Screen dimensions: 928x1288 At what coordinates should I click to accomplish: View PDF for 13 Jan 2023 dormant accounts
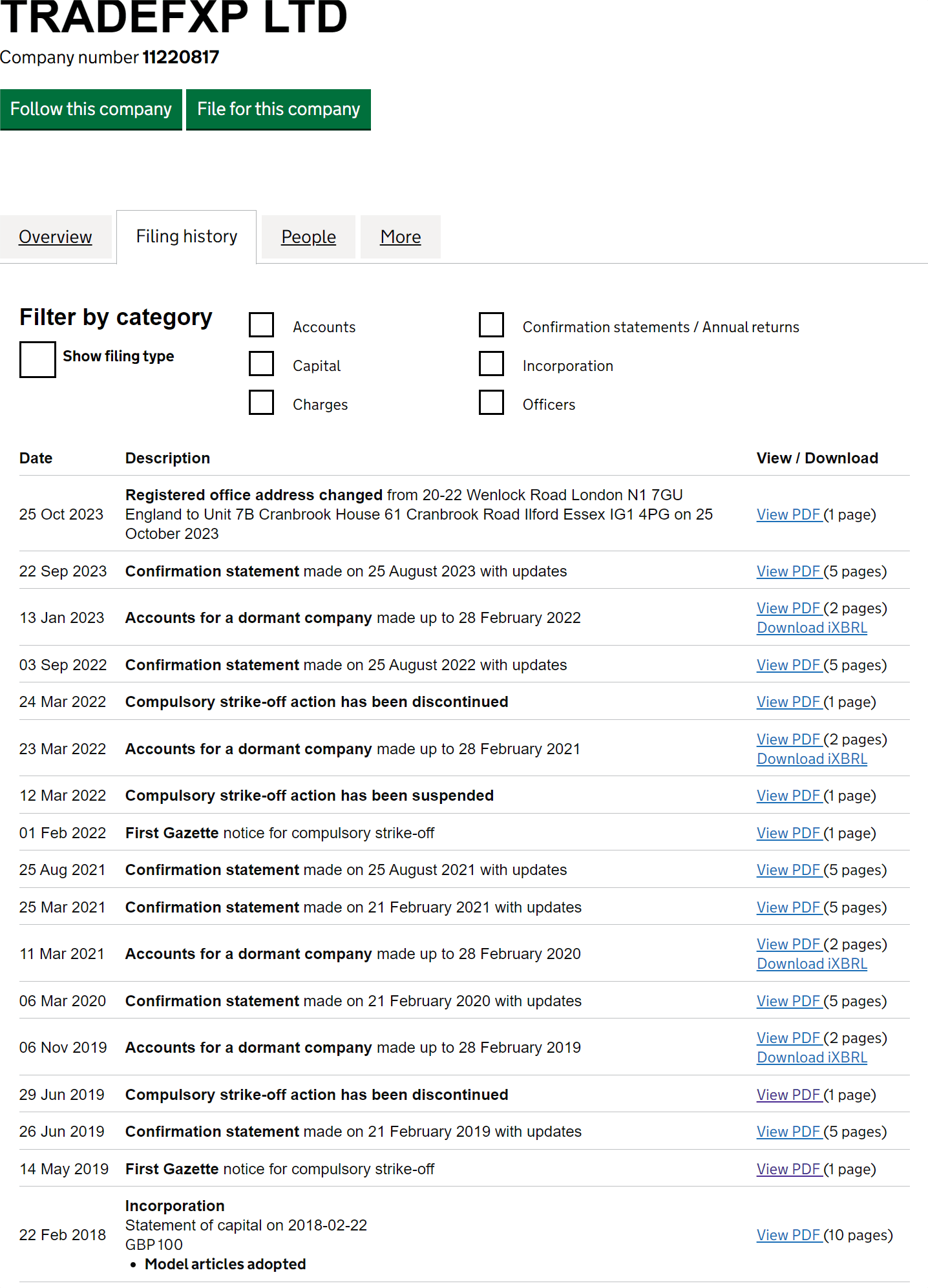pyautogui.click(x=789, y=608)
